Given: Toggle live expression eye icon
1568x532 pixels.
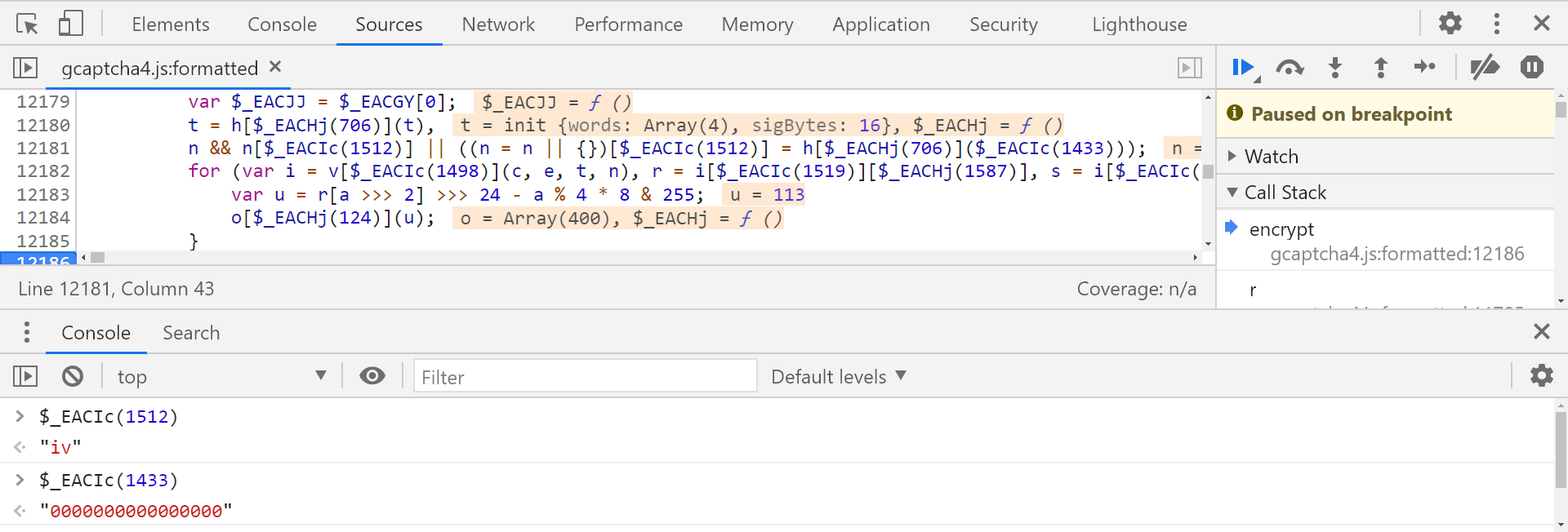Looking at the screenshot, I should click(x=372, y=376).
